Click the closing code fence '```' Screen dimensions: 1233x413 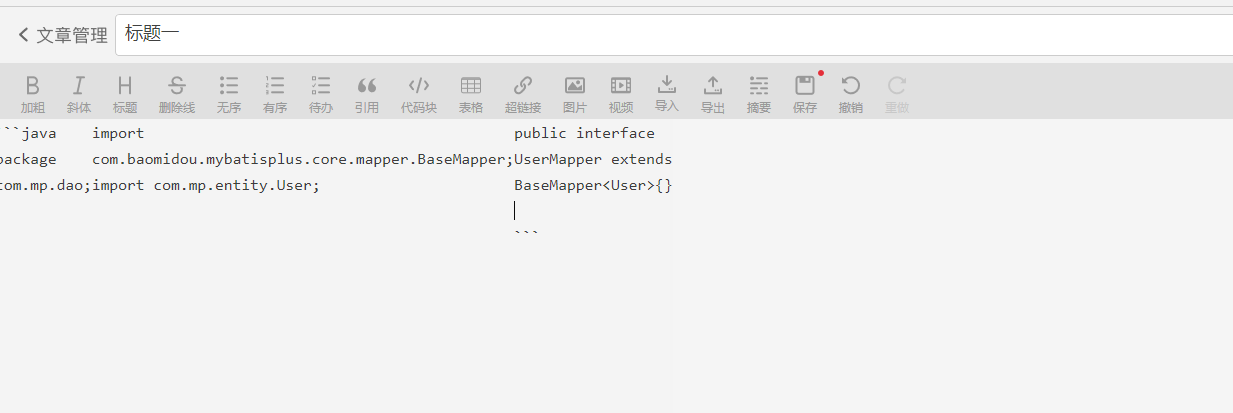(x=527, y=234)
